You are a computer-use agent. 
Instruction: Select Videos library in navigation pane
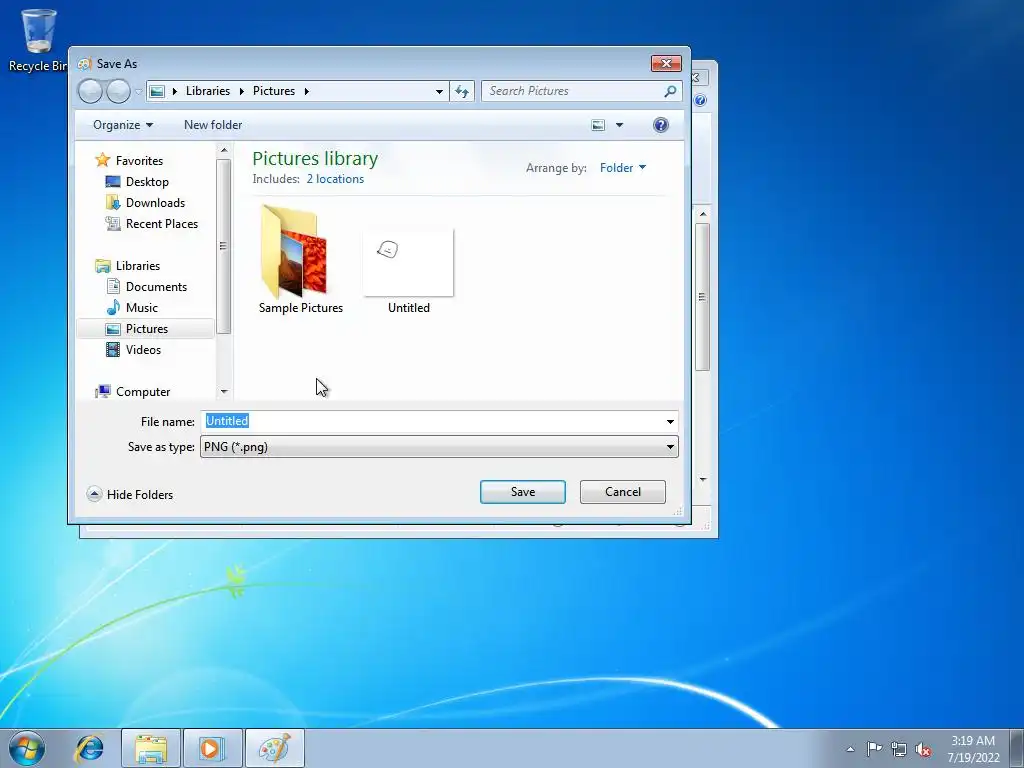click(x=143, y=349)
